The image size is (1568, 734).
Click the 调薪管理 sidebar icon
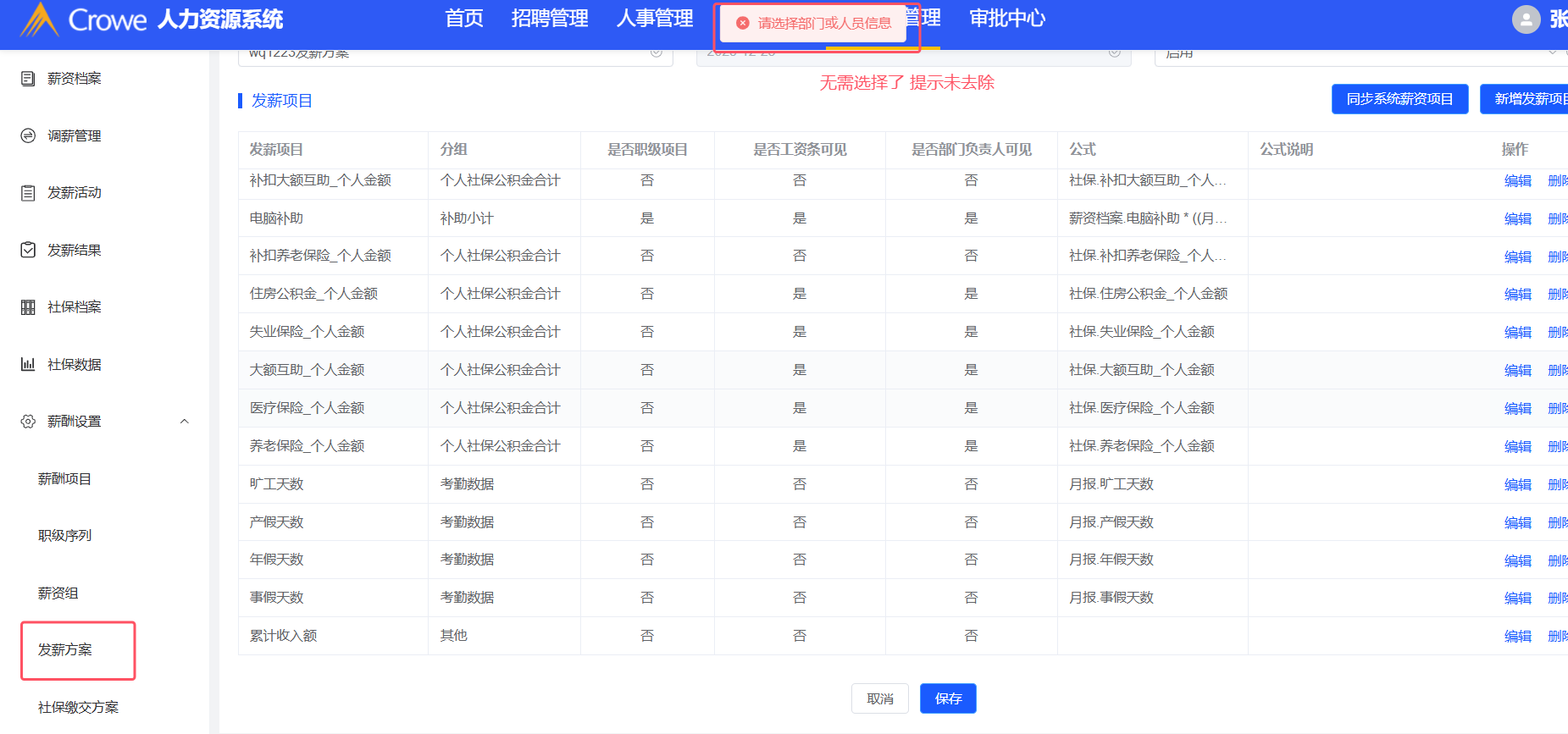click(28, 135)
